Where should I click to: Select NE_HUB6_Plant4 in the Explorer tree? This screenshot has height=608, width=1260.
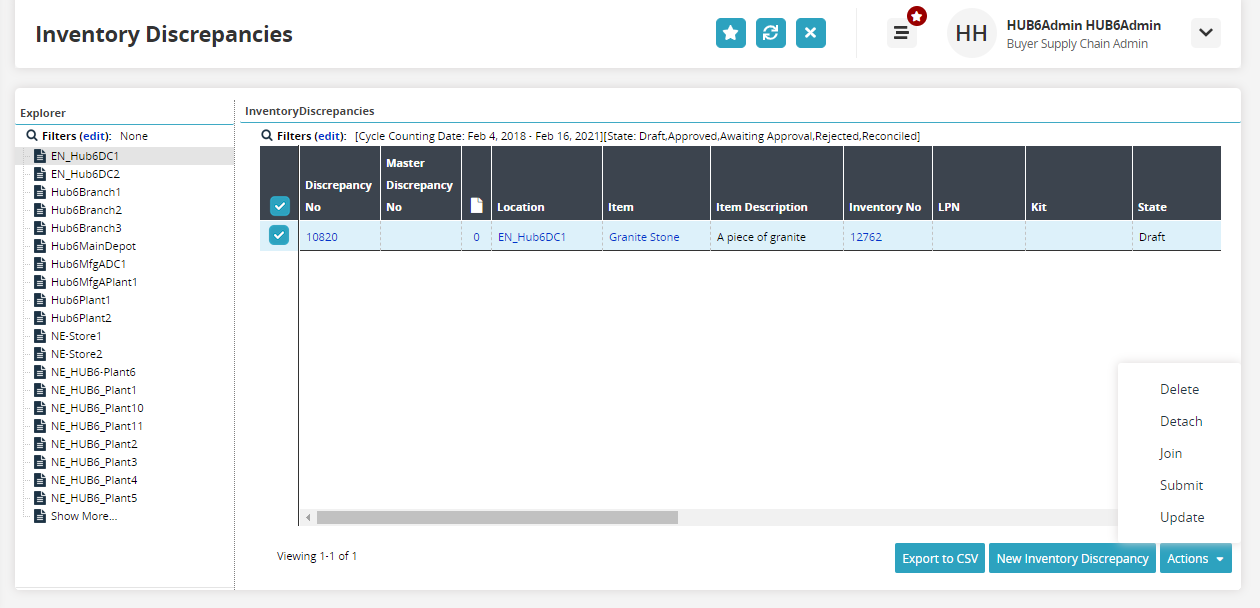94,480
